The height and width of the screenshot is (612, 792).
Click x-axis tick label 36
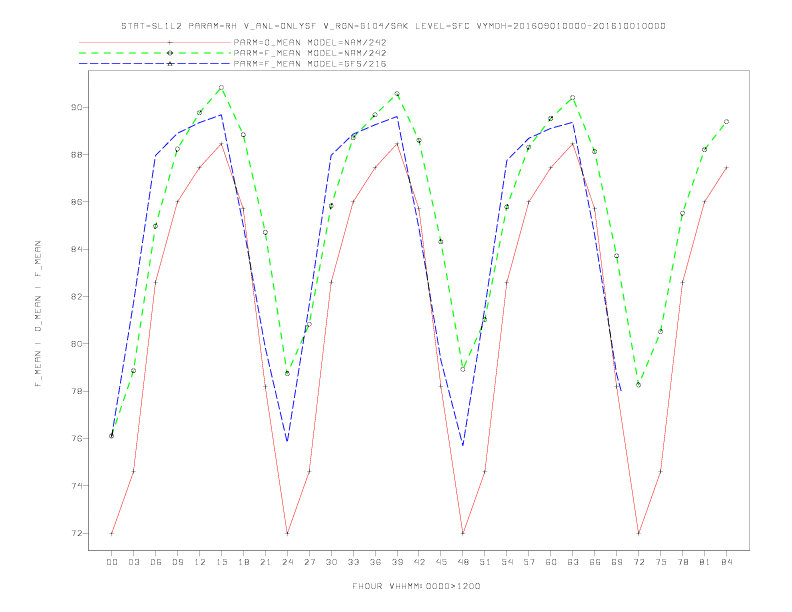coord(375,562)
